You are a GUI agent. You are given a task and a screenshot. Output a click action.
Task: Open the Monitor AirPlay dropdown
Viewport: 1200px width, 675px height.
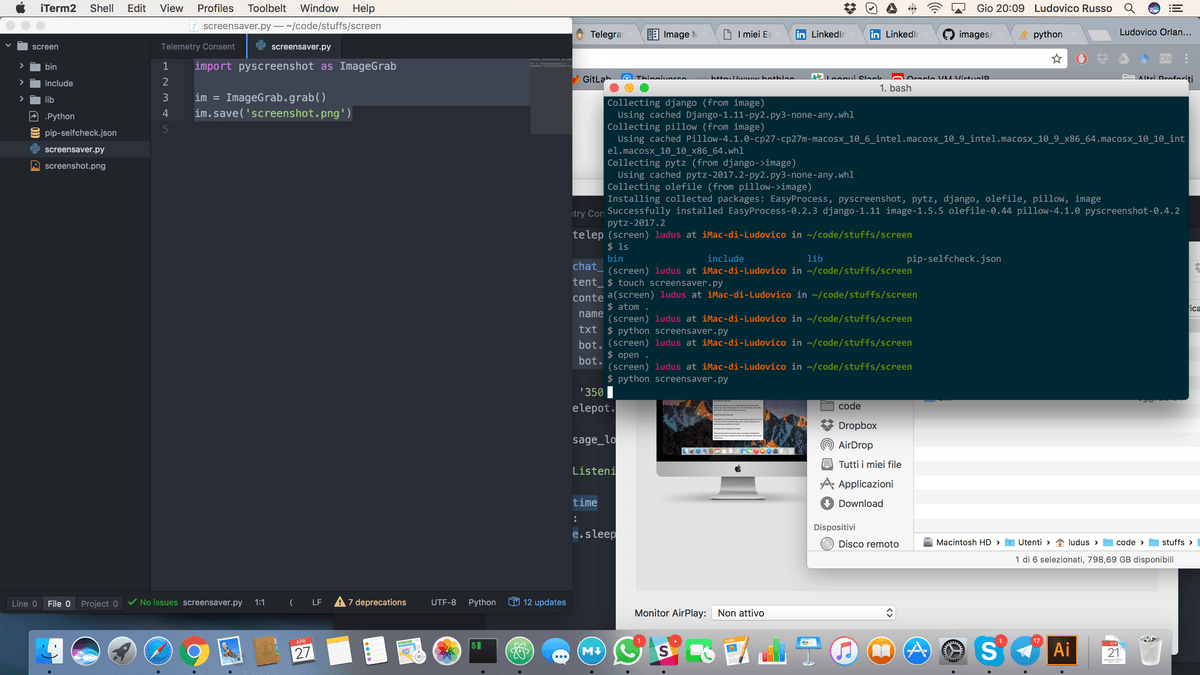click(803, 612)
